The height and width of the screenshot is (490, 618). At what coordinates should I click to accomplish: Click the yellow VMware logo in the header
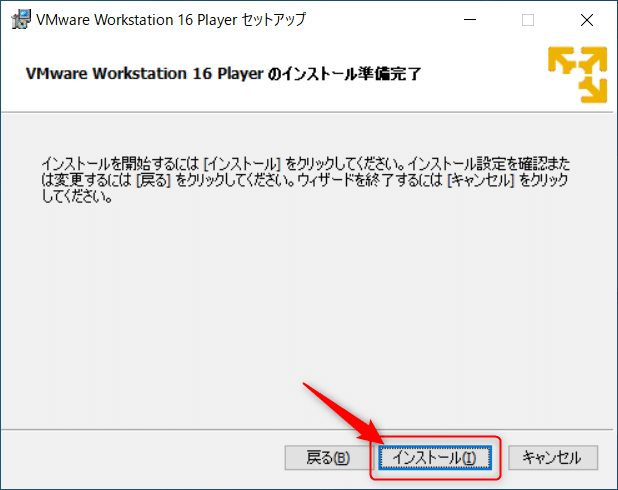click(577, 75)
